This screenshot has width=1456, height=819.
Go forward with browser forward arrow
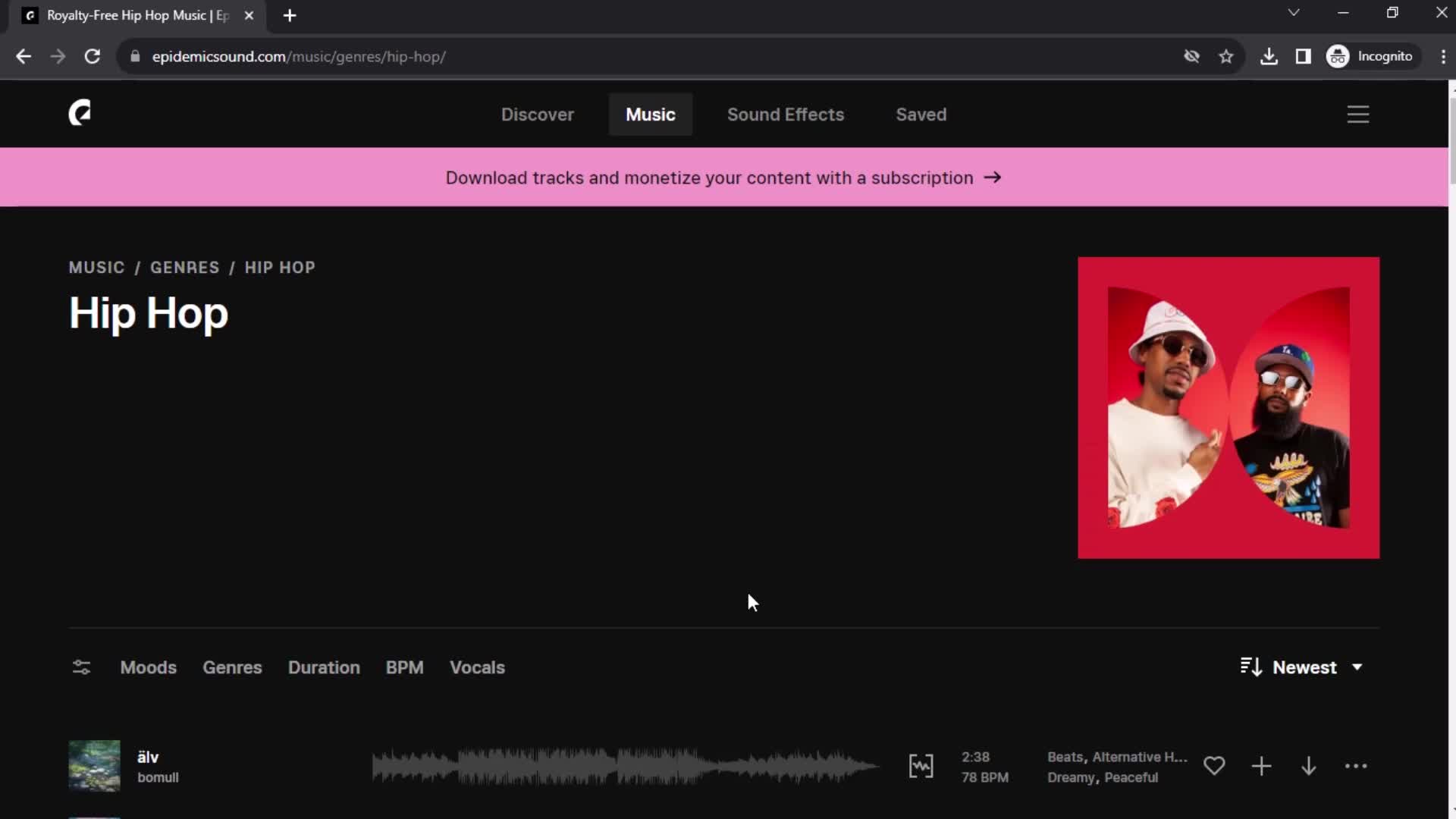coord(58,56)
